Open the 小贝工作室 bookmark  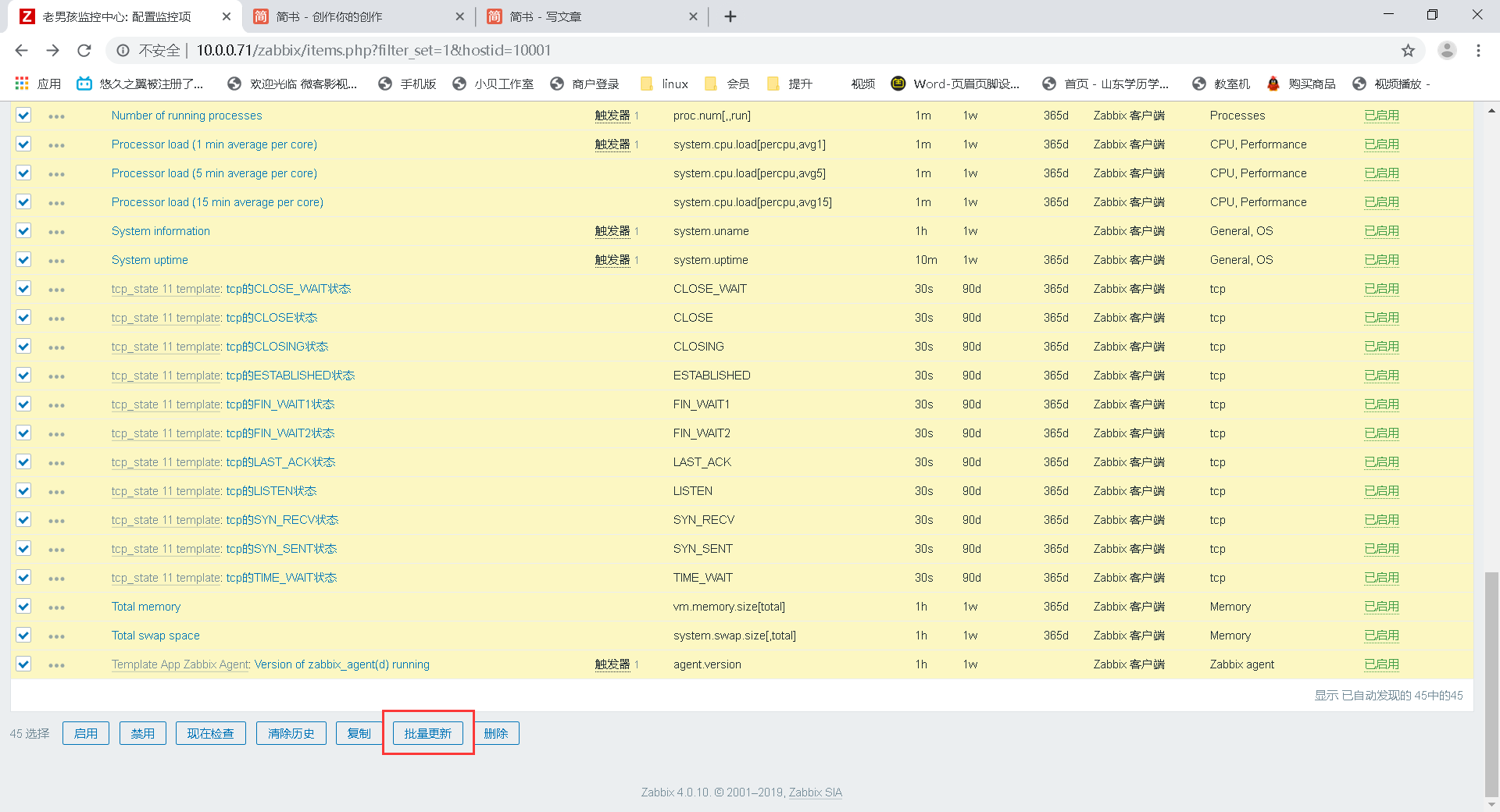click(x=494, y=84)
